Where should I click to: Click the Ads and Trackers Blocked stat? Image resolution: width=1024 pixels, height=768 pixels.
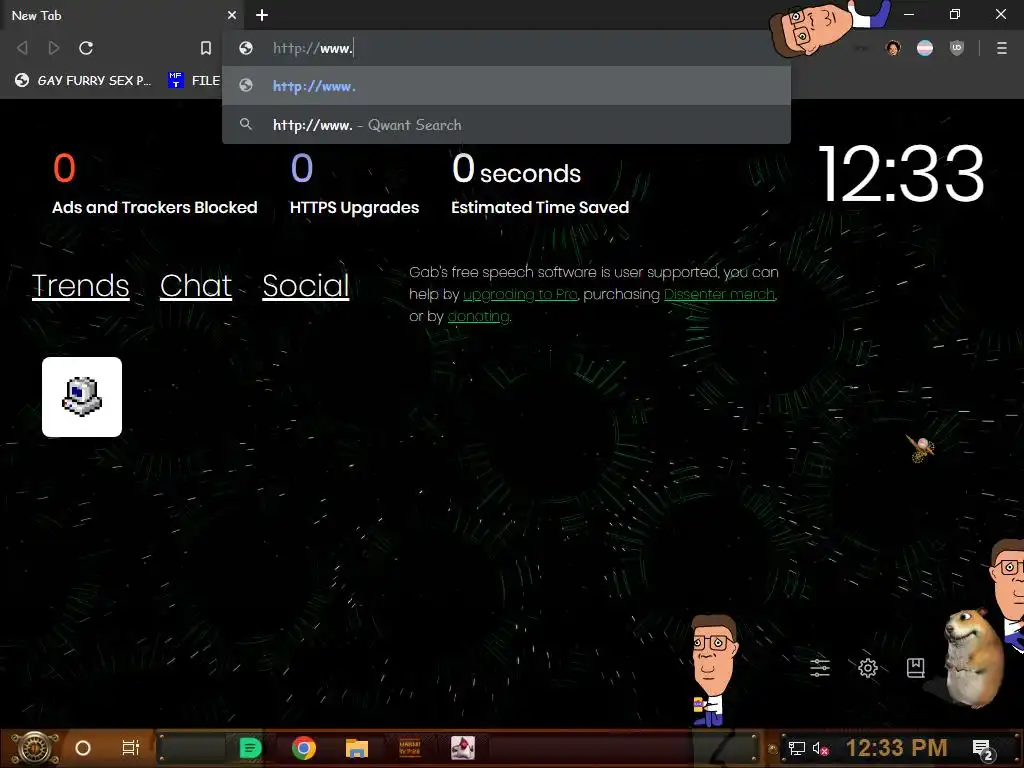[x=154, y=183]
